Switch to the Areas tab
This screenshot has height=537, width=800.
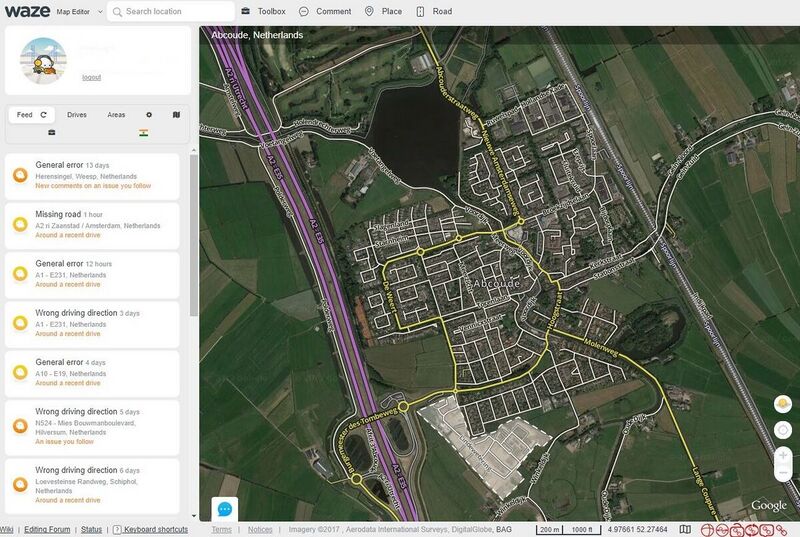(x=116, y=115)
